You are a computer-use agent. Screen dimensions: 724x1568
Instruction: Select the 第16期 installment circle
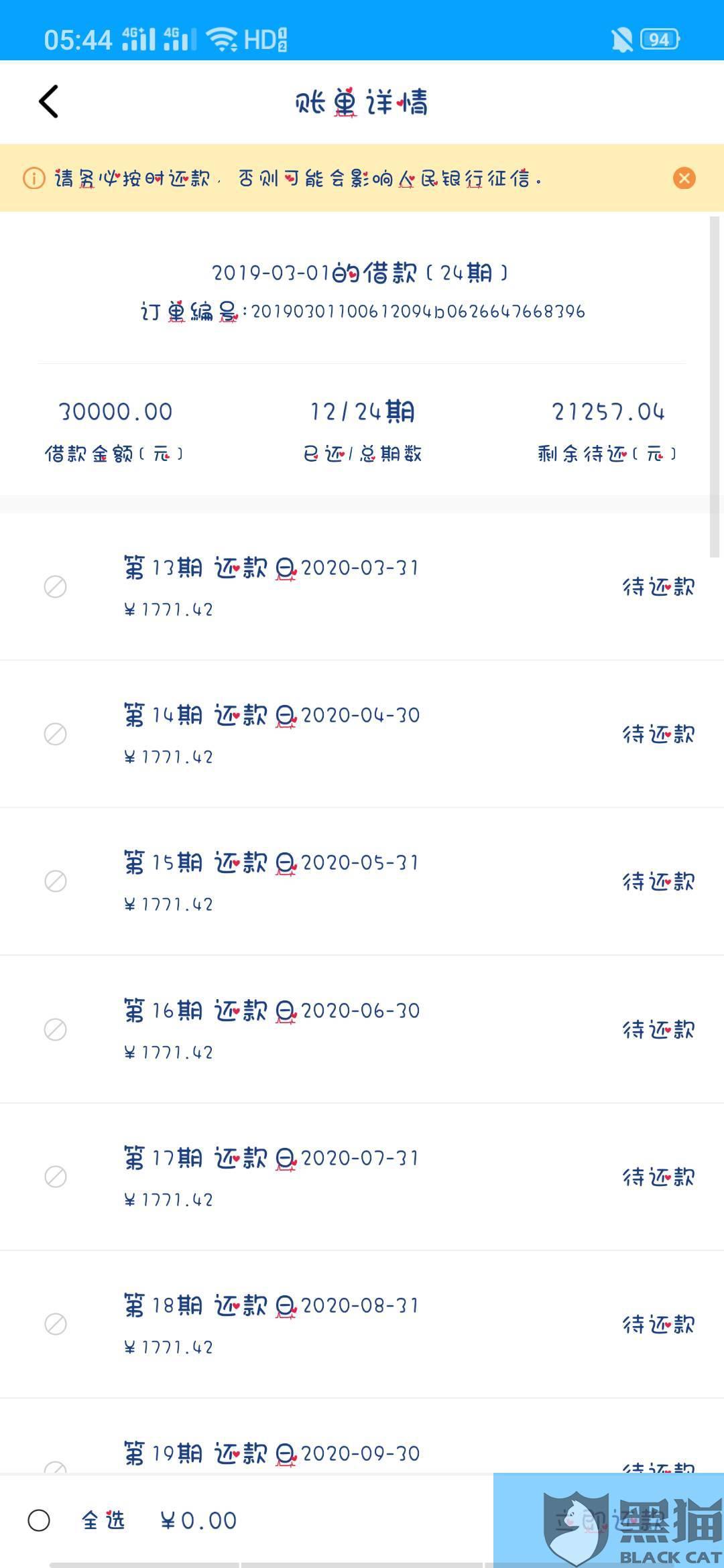pyautogui.click(x=55, y=1029)
